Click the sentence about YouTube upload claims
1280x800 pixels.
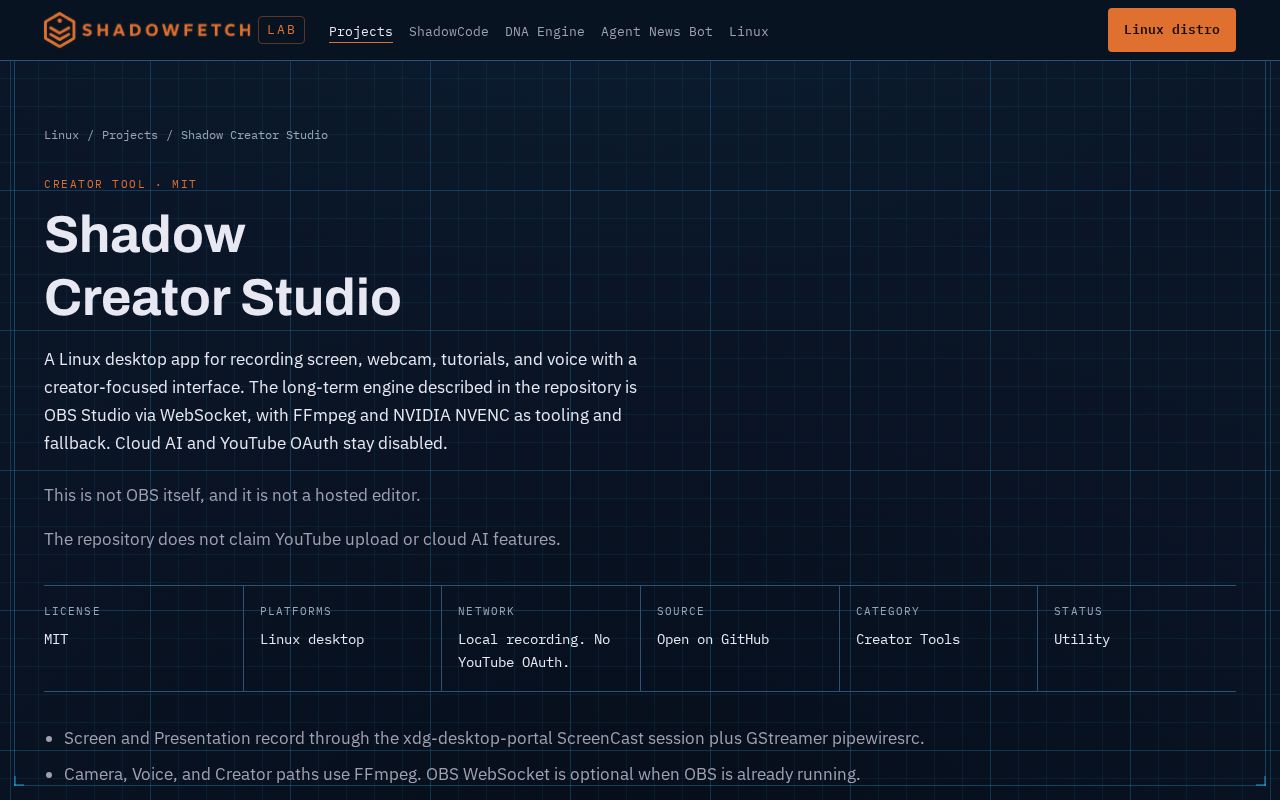[x=302, y=539]
